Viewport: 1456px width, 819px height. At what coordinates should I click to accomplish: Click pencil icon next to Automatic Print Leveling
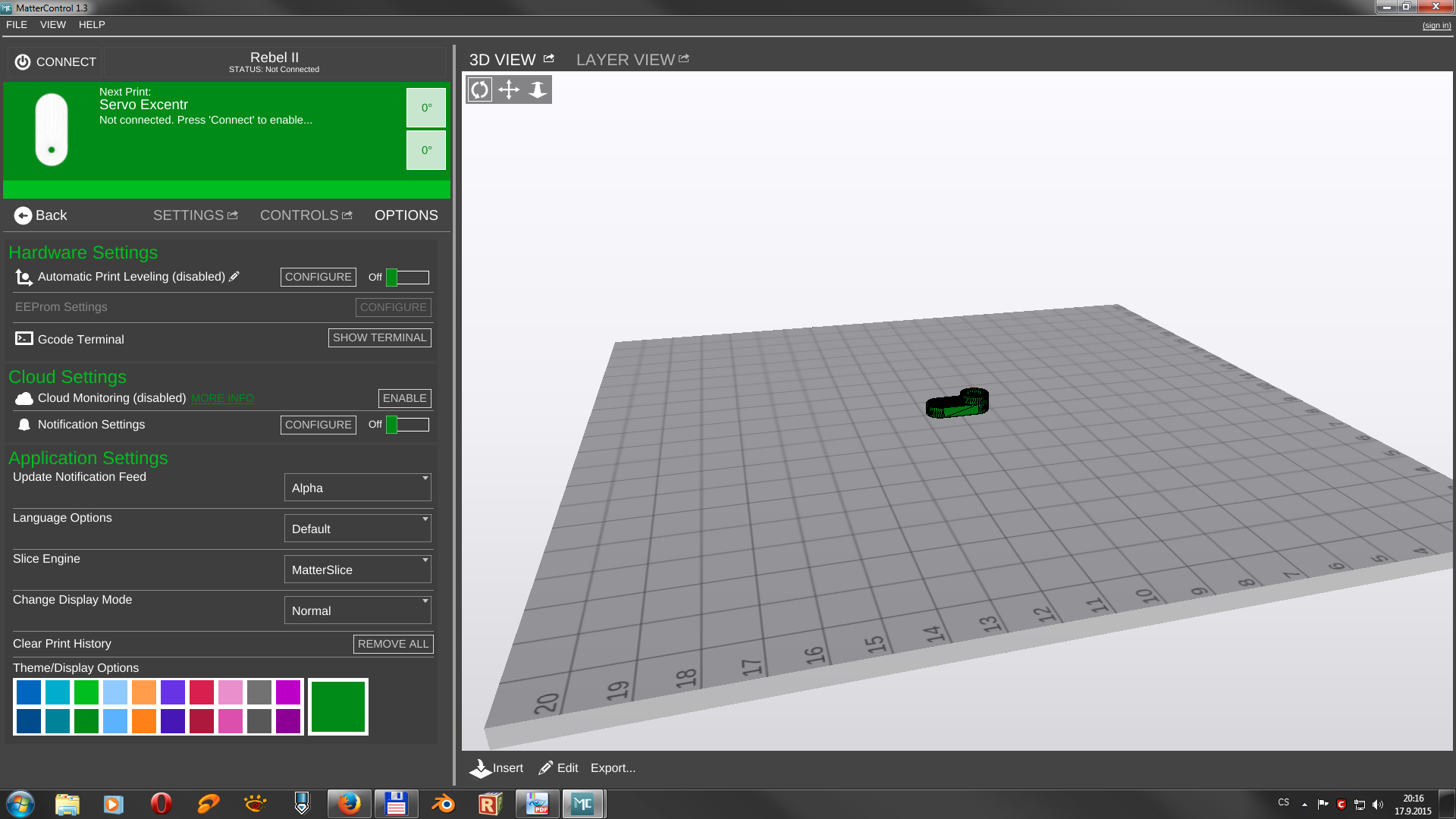pyautogui.click(x=234, y=277)
